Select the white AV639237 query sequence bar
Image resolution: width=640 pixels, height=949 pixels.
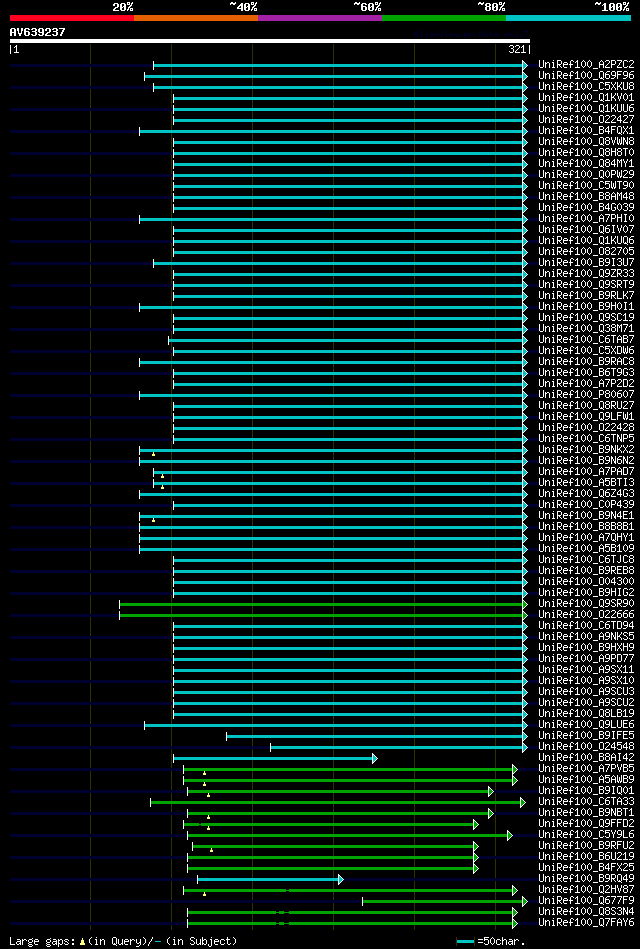coord(269,41)
